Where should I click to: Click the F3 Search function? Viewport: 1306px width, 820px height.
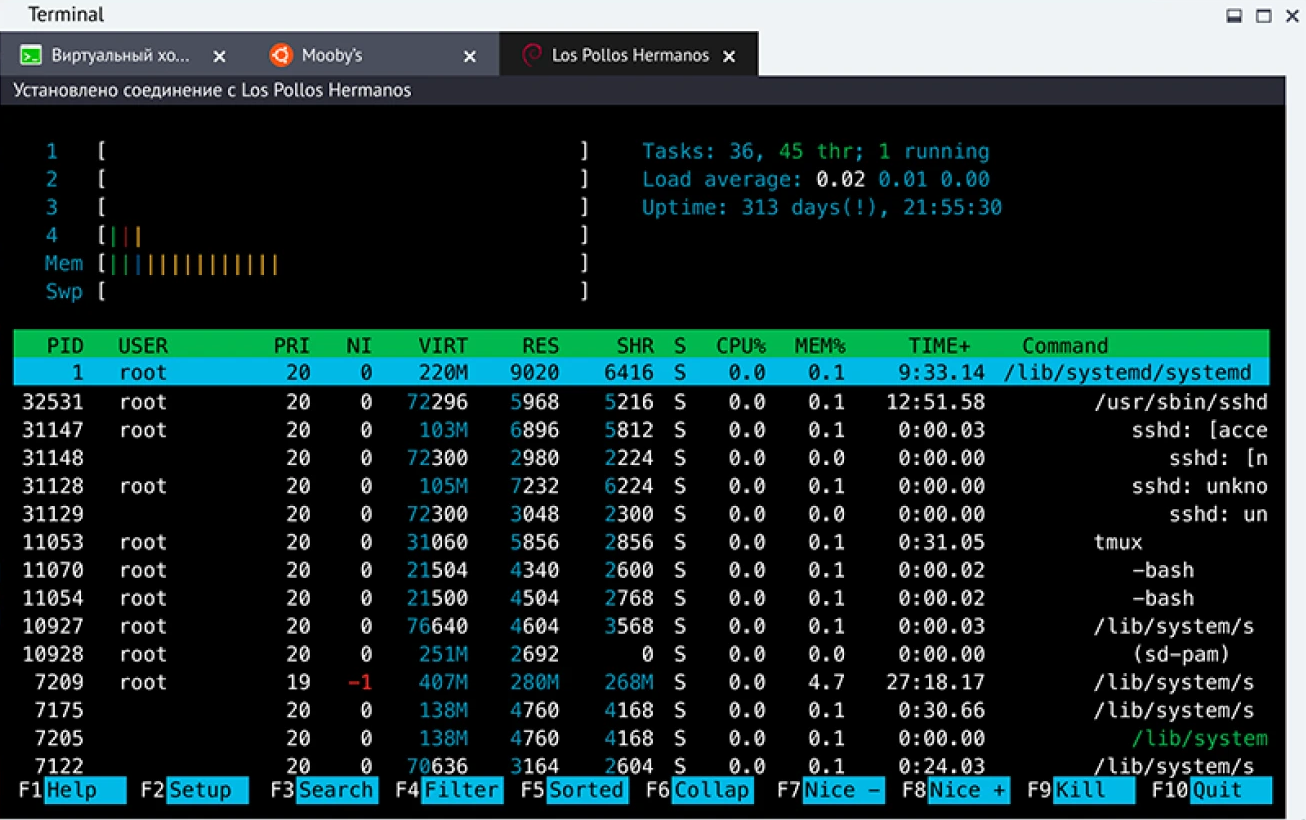(x=335, y=790)
